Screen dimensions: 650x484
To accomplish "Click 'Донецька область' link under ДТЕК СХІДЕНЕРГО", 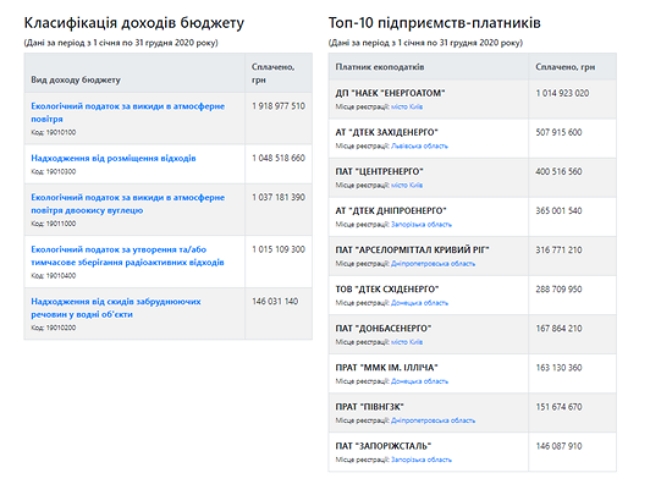I will (420, 303).
